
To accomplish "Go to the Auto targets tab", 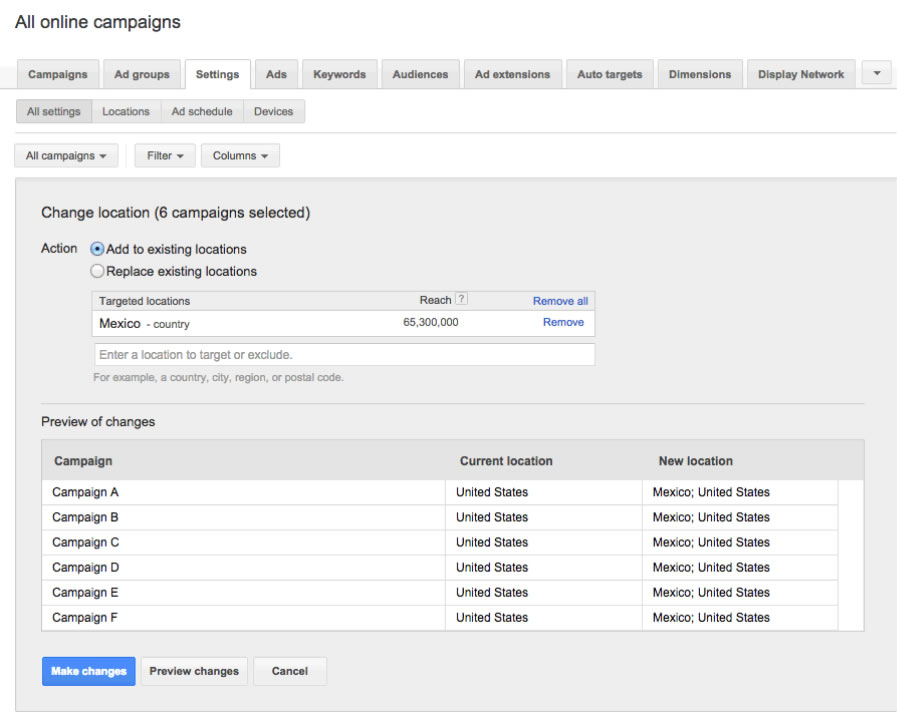I will pos(610,74).
